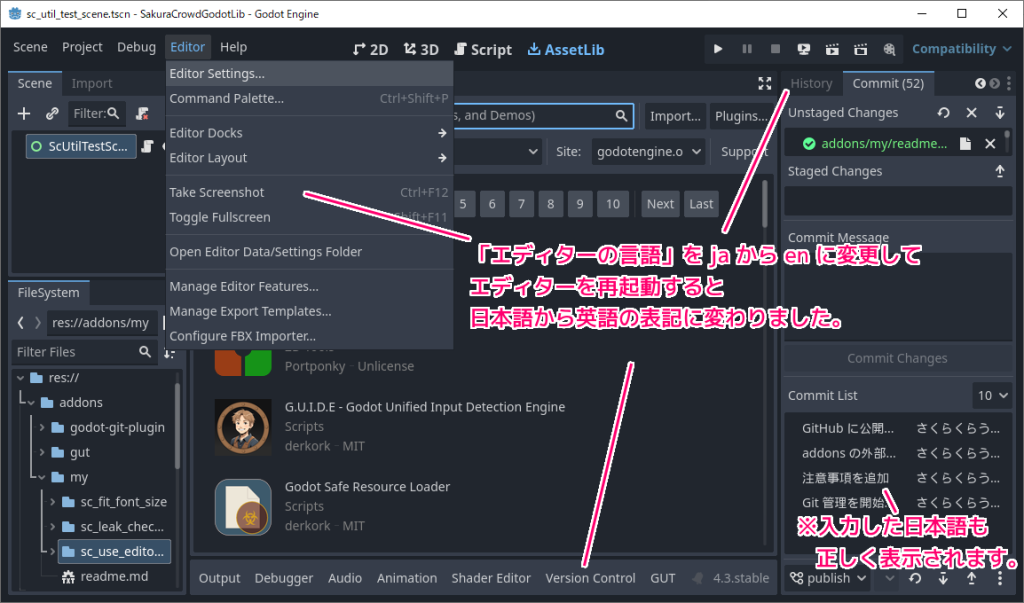1024x603 pixels.
Task: Click the Import... button in AssetLib
Action: click(x=675, y=116)
